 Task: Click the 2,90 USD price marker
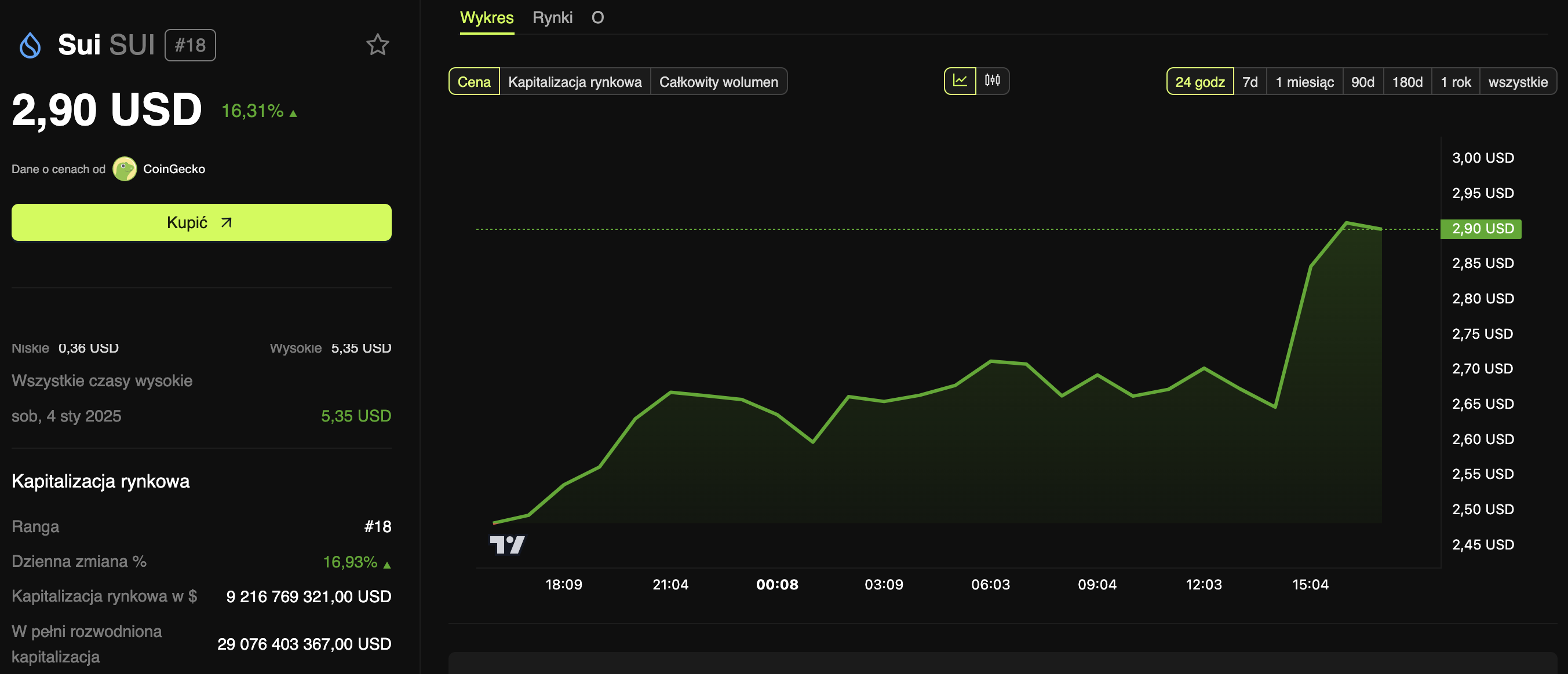click(x=1481, y=229)
